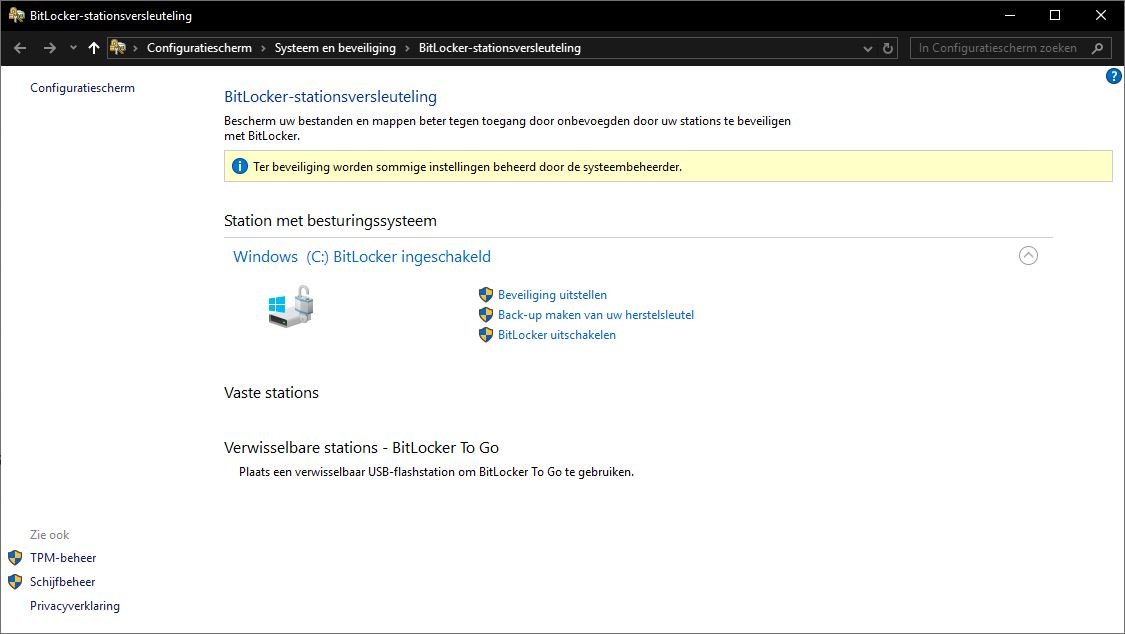This screenshot has width=1125, height=634.
Task: Open Privacyverklaring link
Action: tap(75, 606)
